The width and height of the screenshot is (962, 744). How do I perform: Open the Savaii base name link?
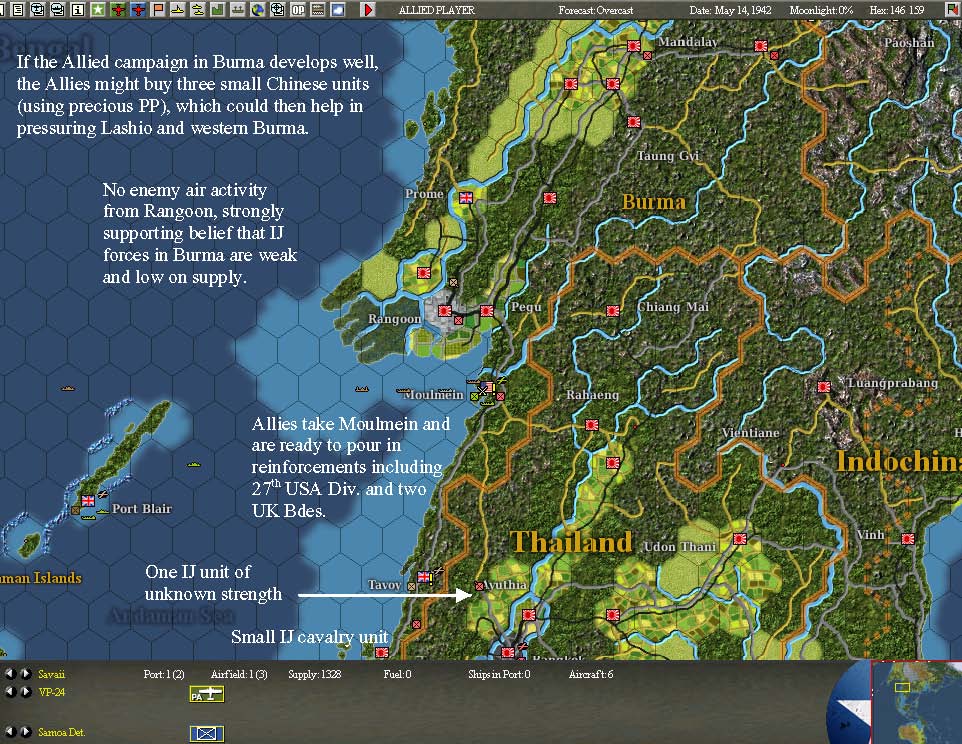pos(51,674)
